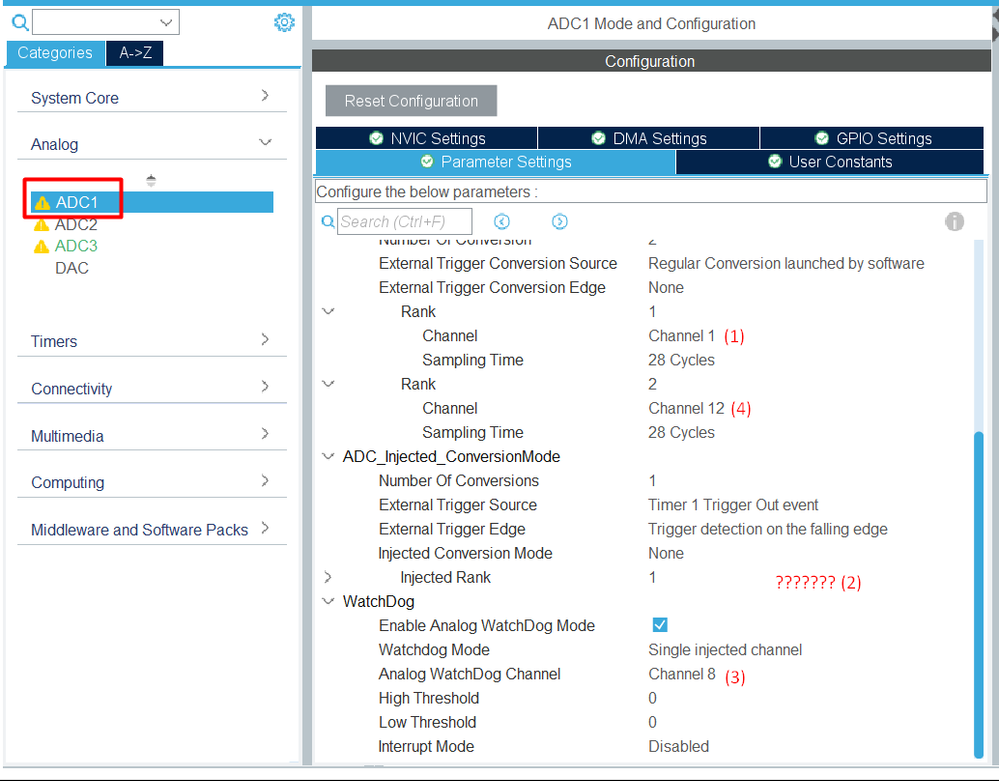Image resolution: width=999 pixels, height=781 pixels.
Task: Expand the Injected Rank node
Action: point(328,577)
